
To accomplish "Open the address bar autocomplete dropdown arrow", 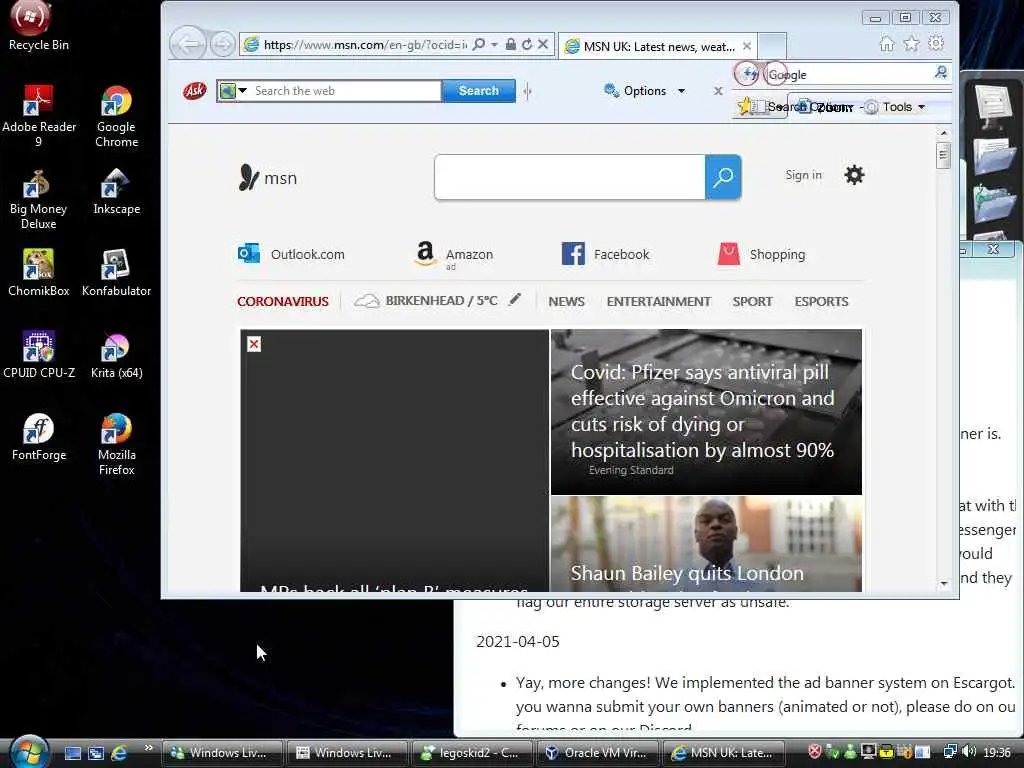I will point(494,44).
